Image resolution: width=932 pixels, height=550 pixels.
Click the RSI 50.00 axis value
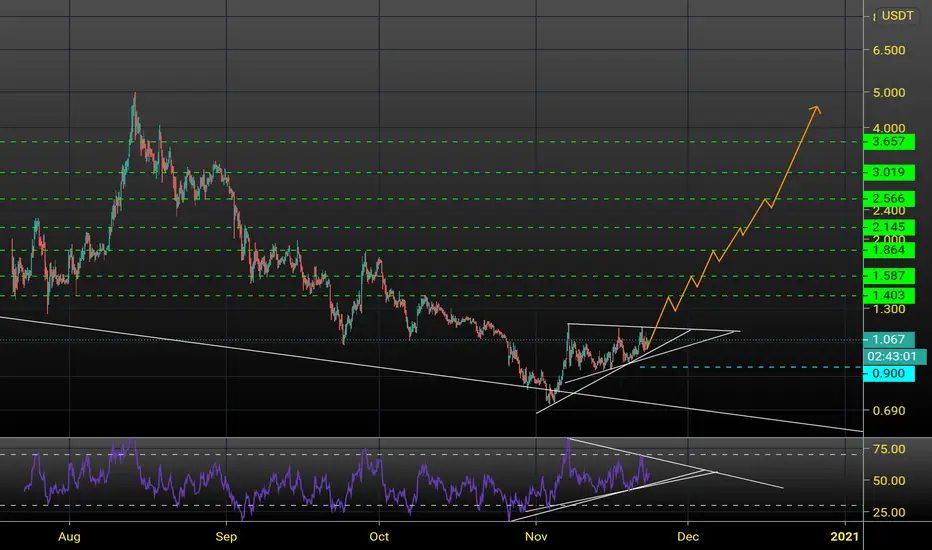tap(889, 480)
